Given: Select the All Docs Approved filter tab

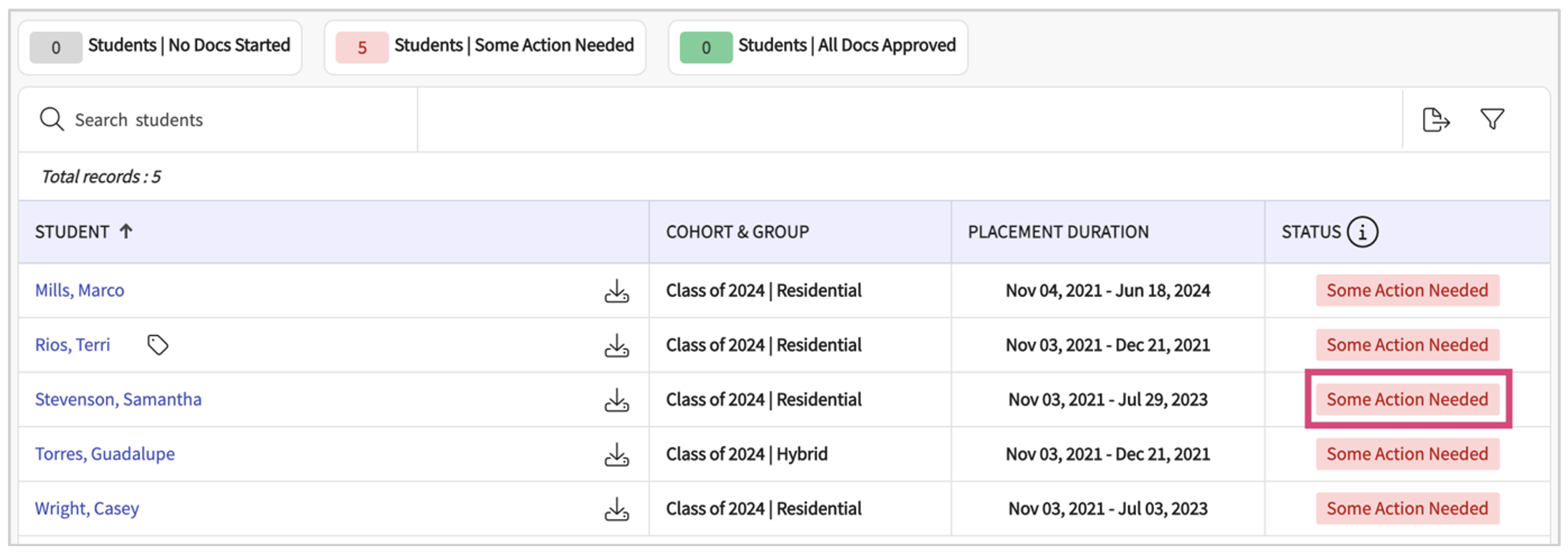Looking at the screenshot, I should pos(818,47).
